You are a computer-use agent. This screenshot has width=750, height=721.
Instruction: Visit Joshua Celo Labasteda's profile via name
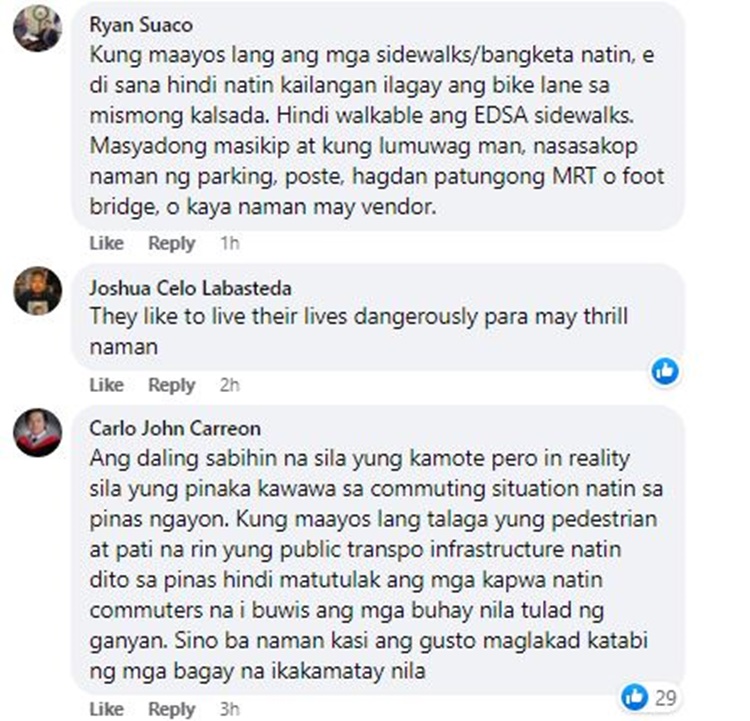coord(190,288)
